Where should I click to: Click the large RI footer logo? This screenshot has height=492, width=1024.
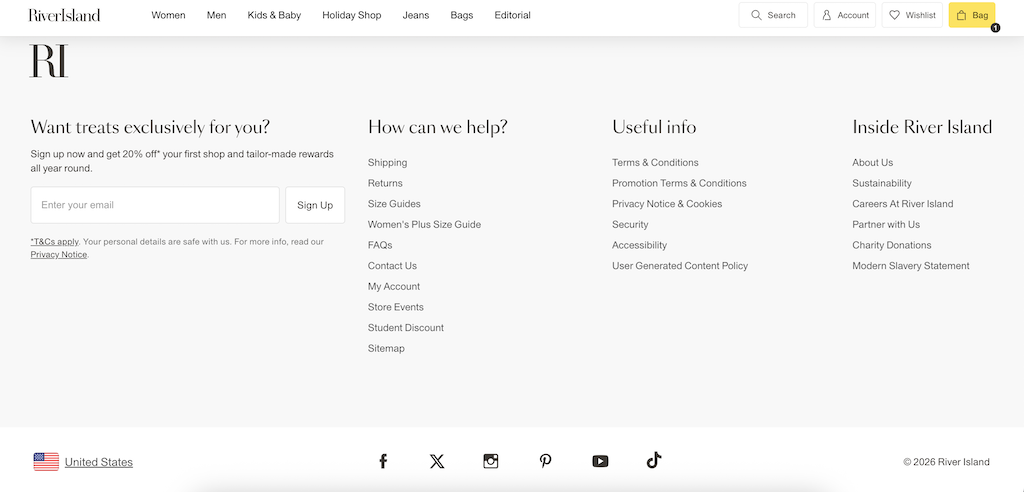point(49,61)
